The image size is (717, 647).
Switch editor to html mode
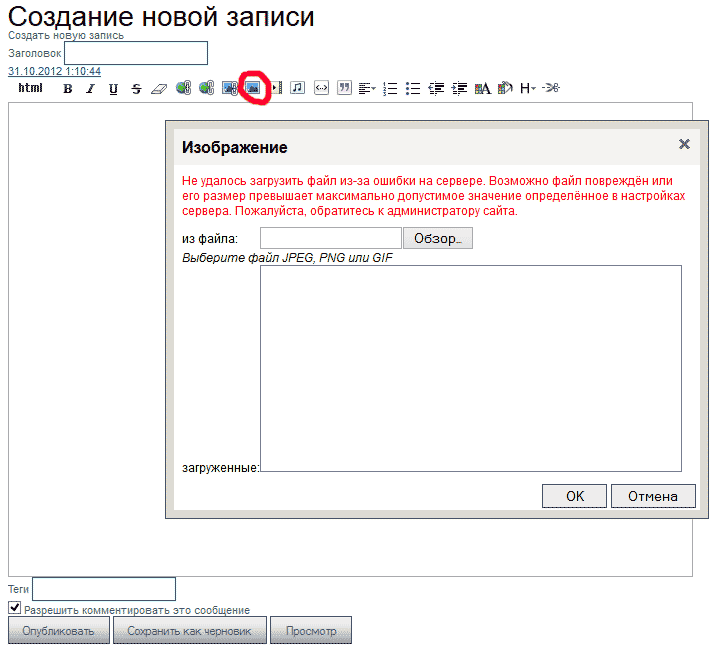coord(31,88)
